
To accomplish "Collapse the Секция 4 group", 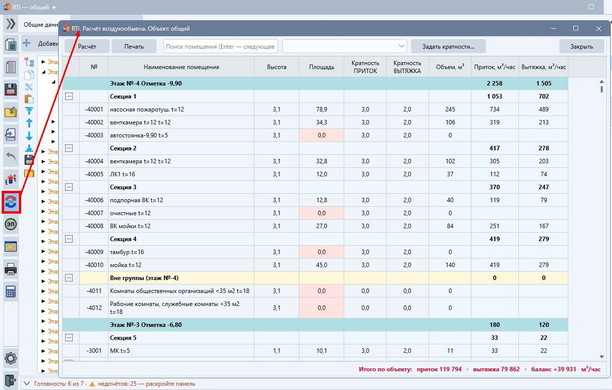I will pos(69,239).
